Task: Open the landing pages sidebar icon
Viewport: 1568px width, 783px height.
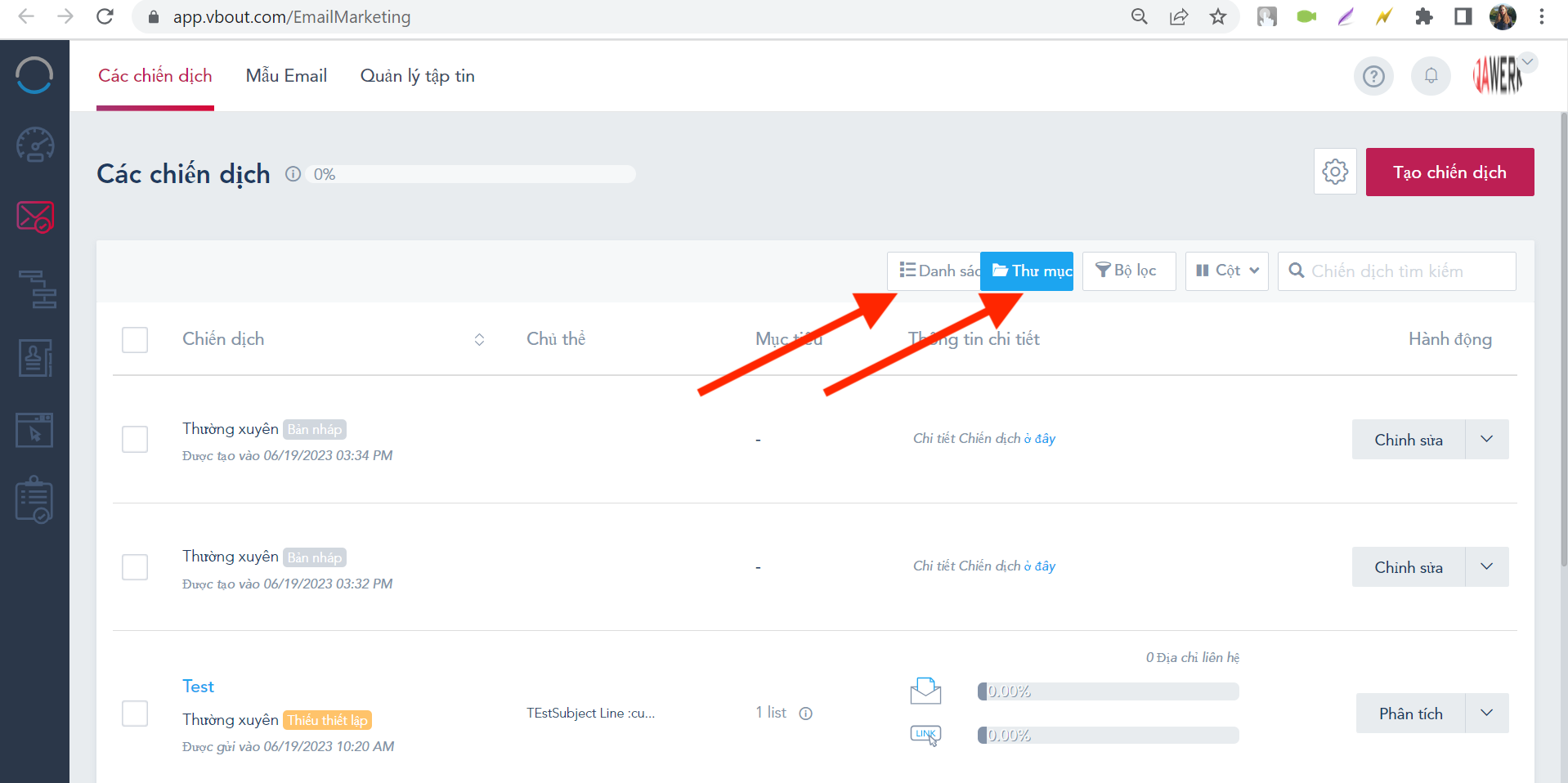Action: tap(34, 430)
